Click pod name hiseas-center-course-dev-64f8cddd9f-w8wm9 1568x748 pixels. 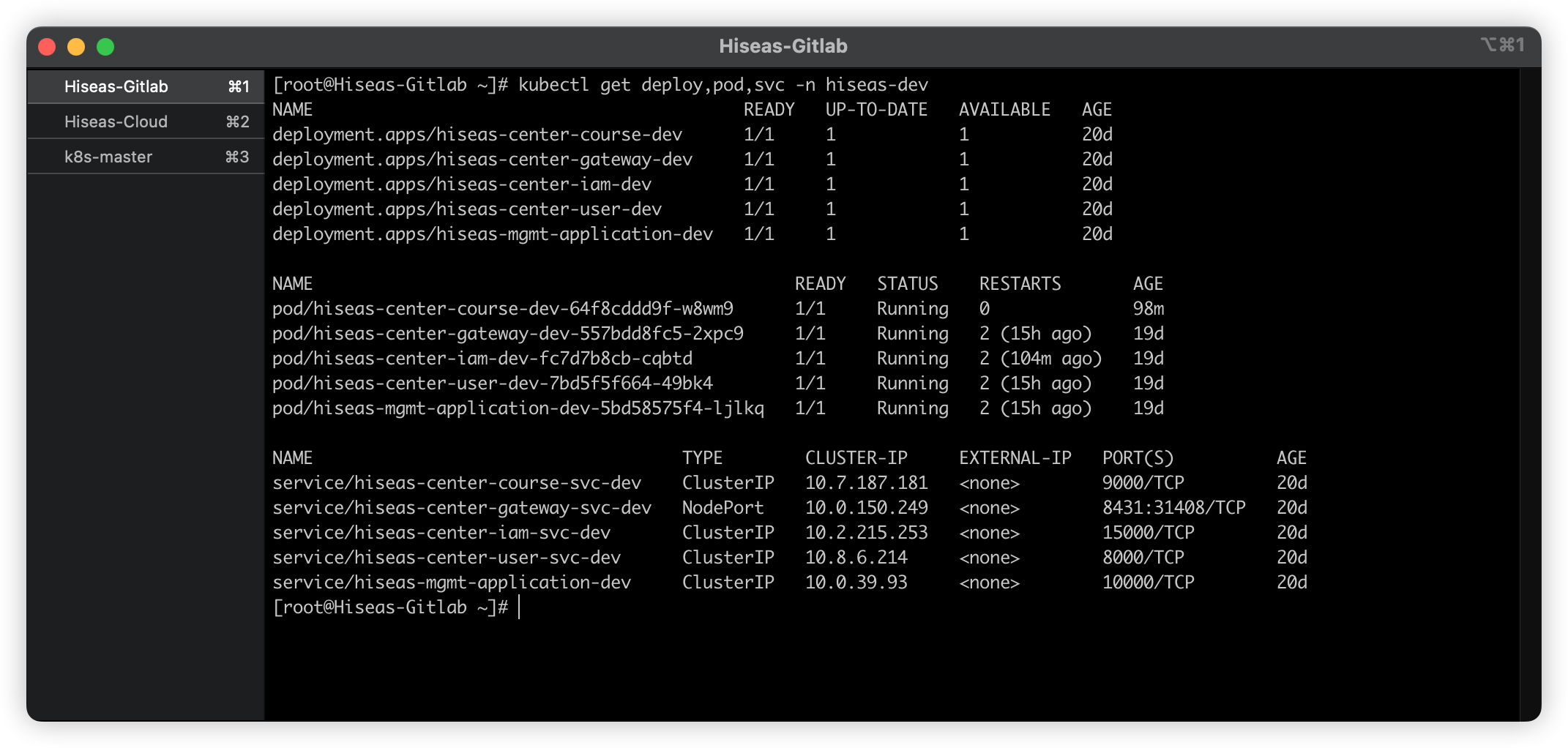[x=503, y=309]
